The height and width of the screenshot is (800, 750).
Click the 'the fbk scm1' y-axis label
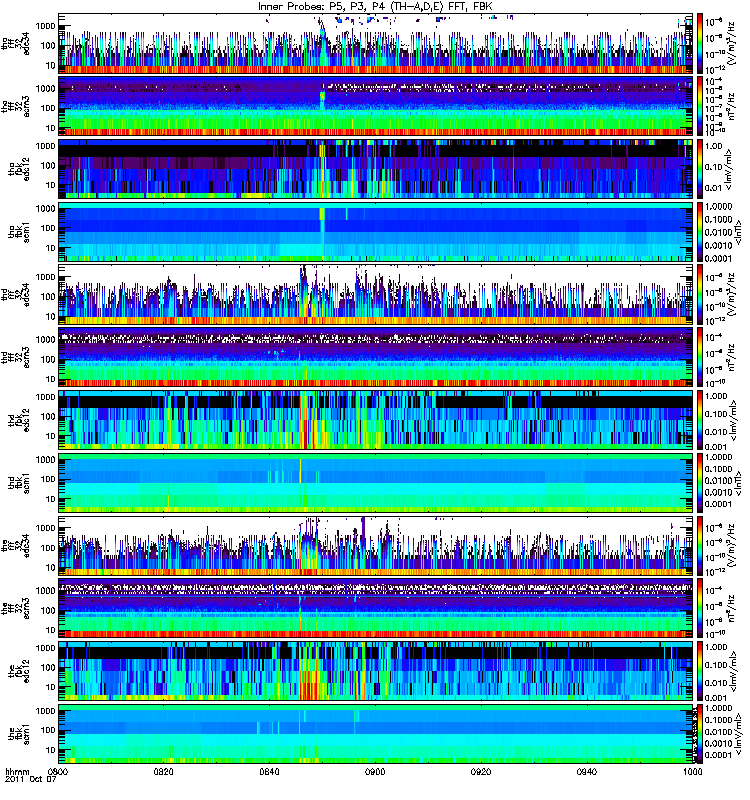point(19,734)
